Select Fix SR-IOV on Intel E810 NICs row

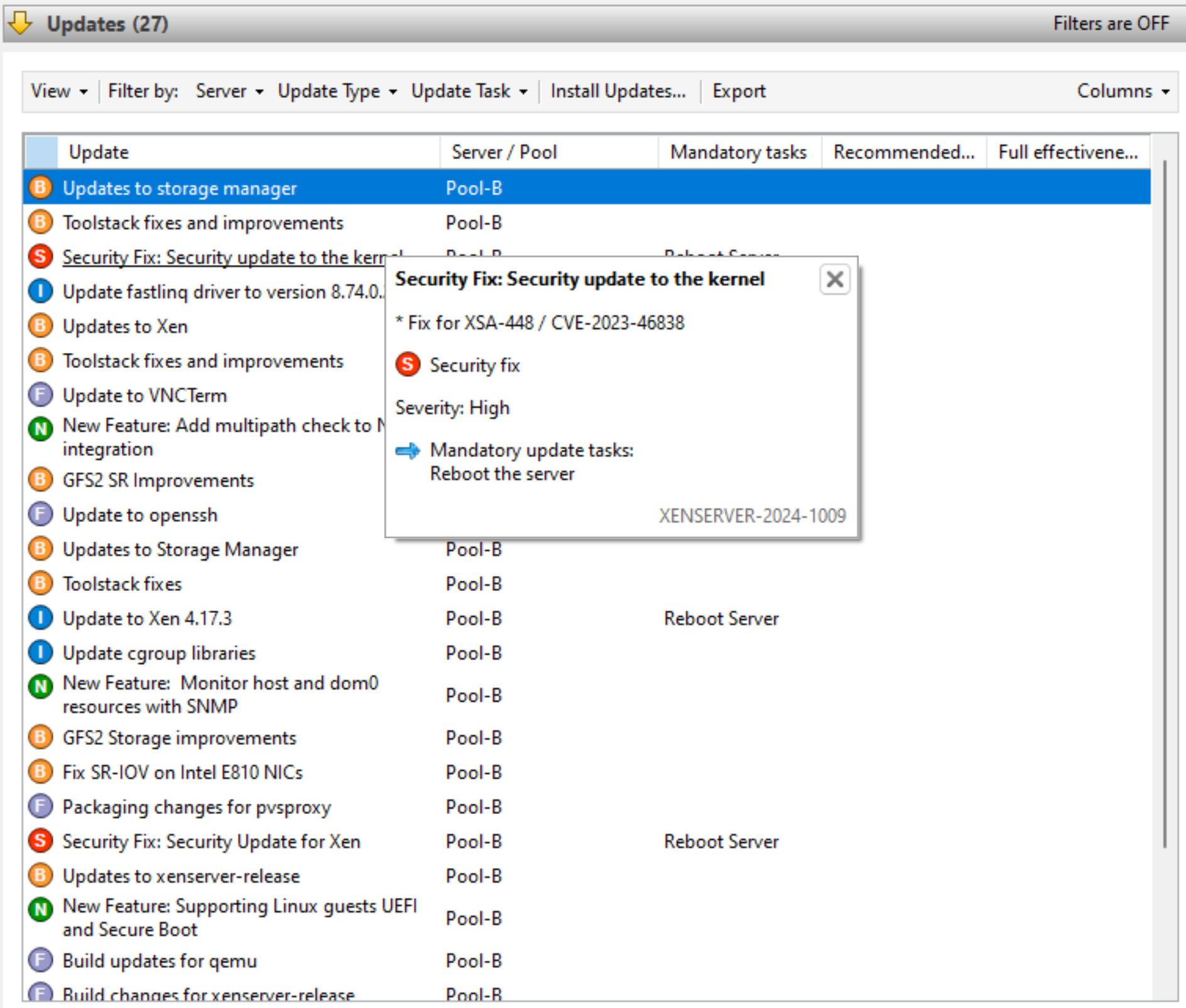pos(587,772)
